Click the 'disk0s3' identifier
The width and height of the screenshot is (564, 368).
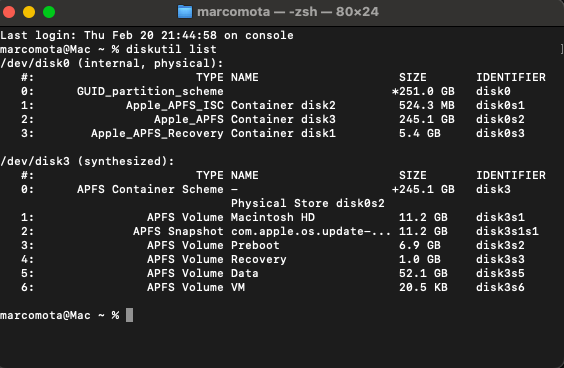(500, 133)
